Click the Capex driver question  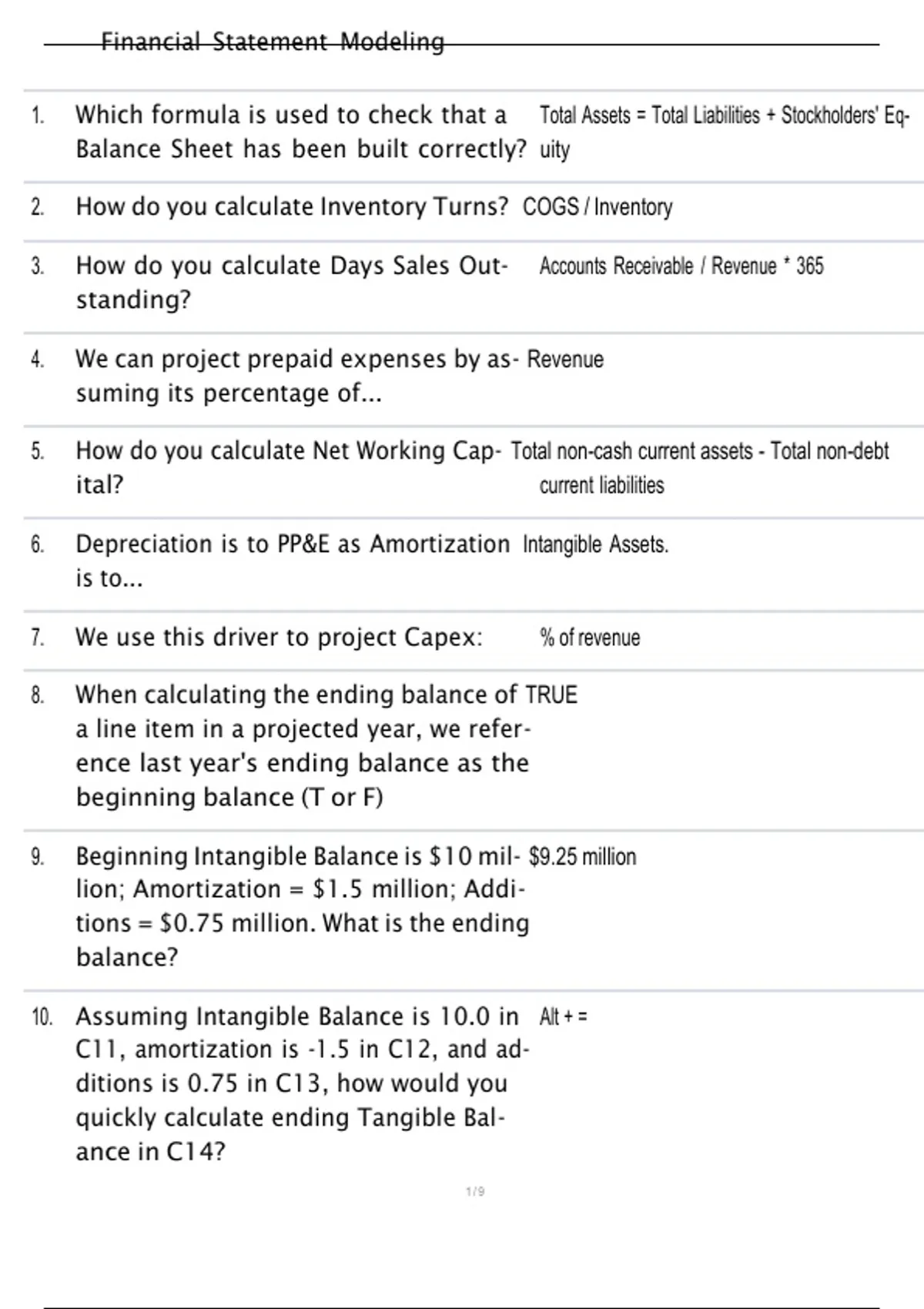point(279,638)
